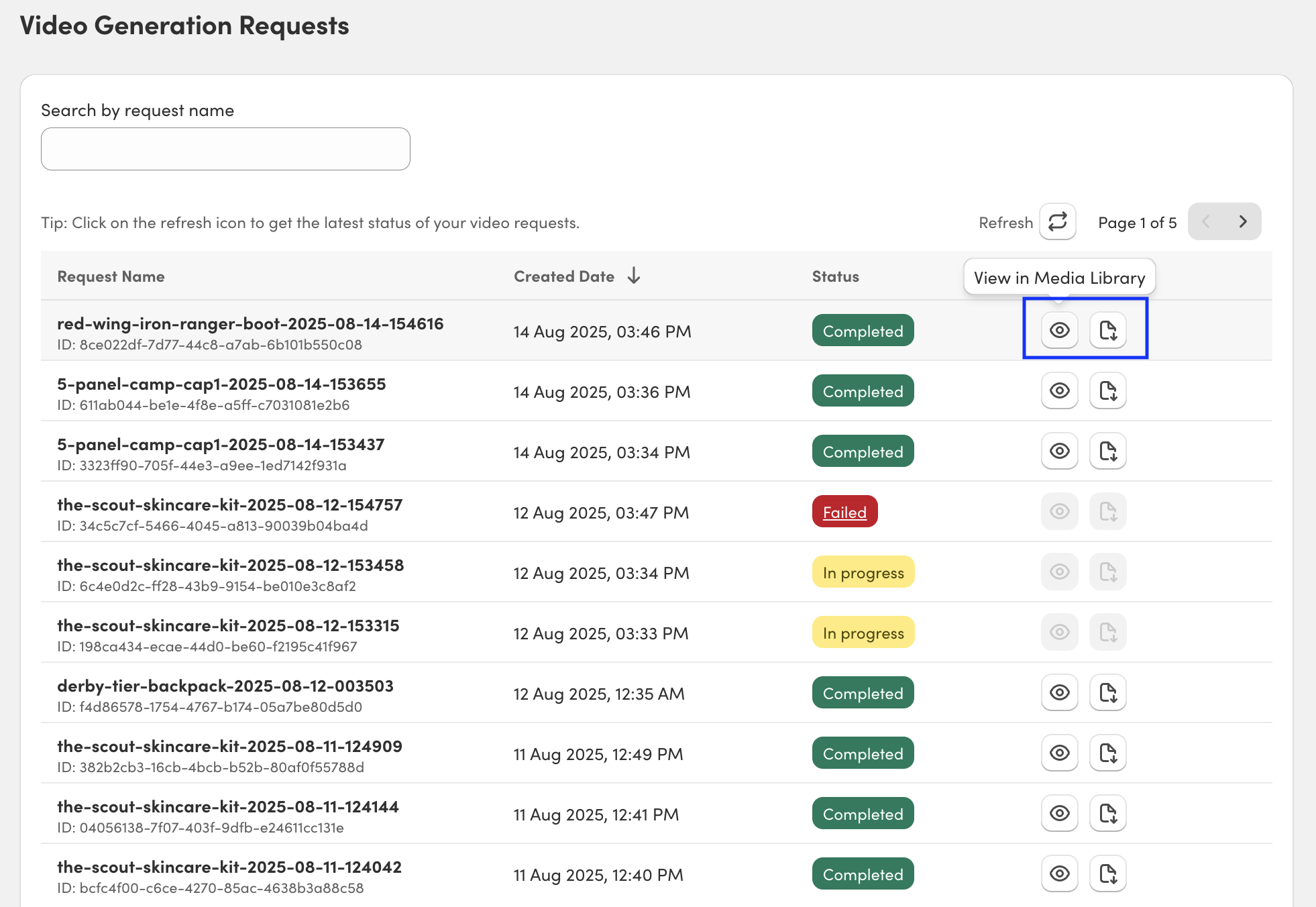Go to next page of requests

click(x=1242, y=222)
